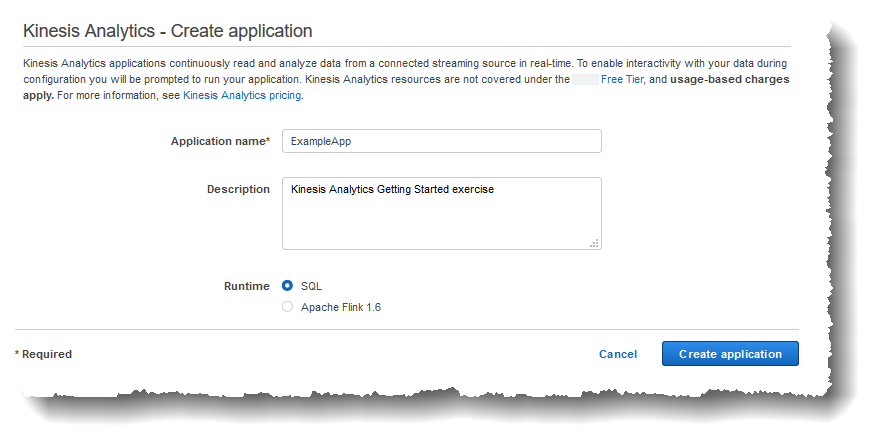Select the Apache Flink 1.6 radio button
The width and height of the screenshot is (882, 446).
[288, 307]
